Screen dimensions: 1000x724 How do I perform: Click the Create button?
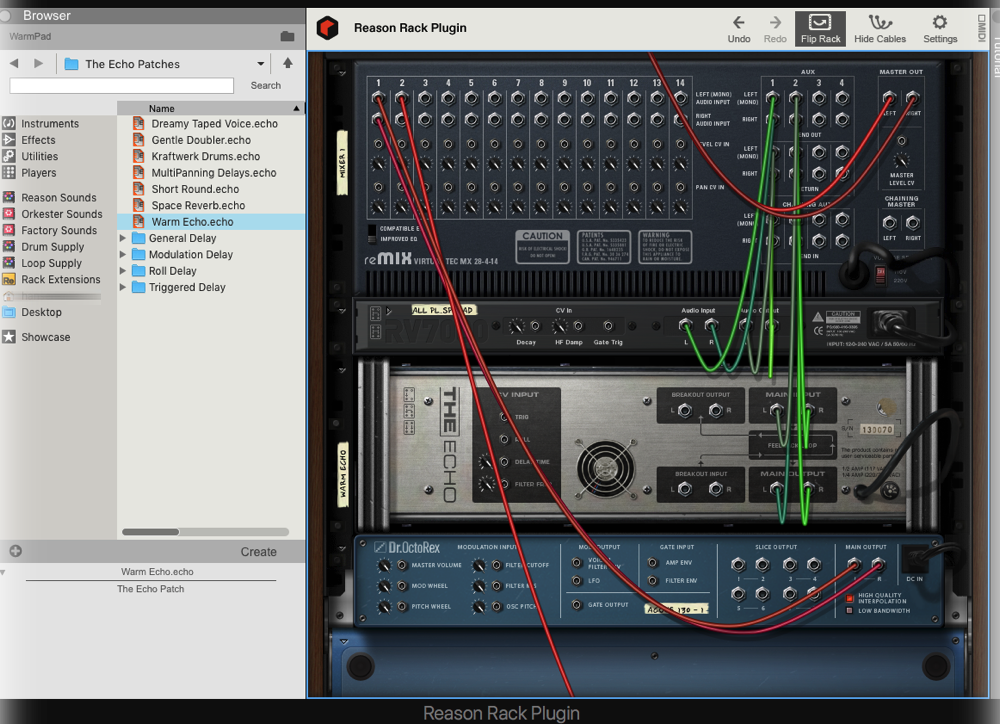258,552
